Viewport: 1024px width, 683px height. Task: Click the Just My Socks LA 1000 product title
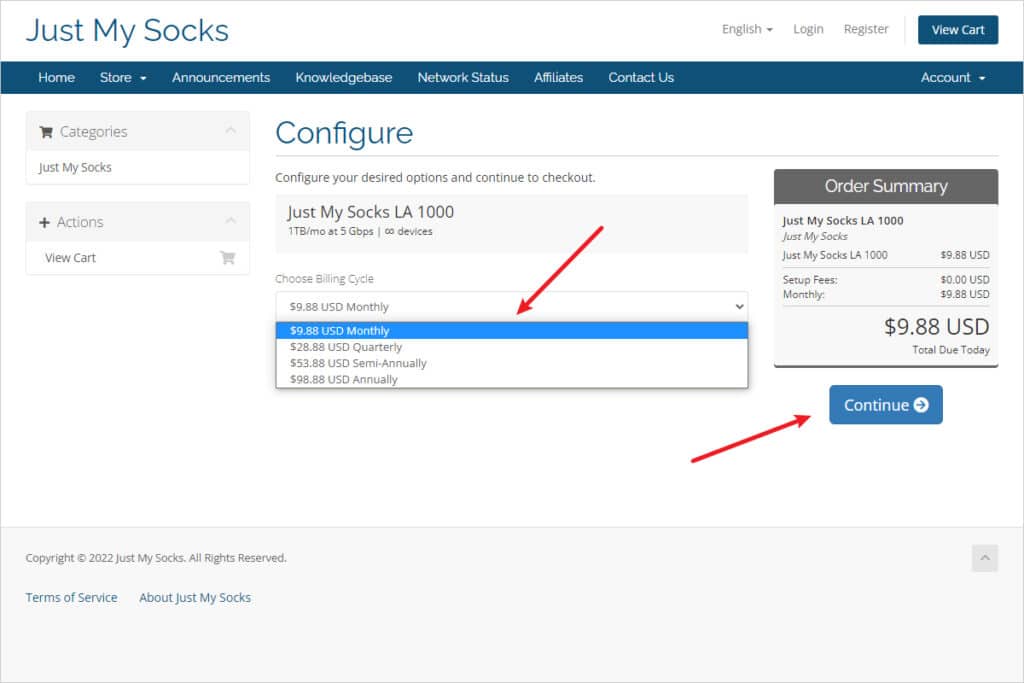370,212
